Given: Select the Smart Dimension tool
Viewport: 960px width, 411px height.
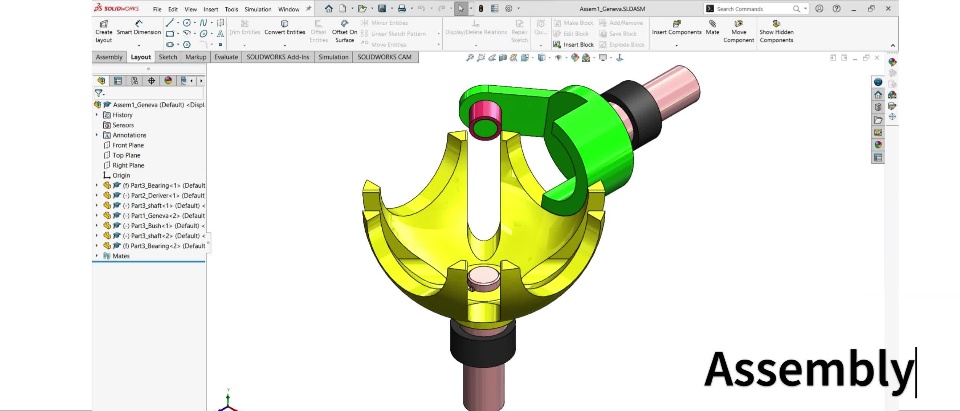Looking at the screenshot, I should [x=138, y=28].
